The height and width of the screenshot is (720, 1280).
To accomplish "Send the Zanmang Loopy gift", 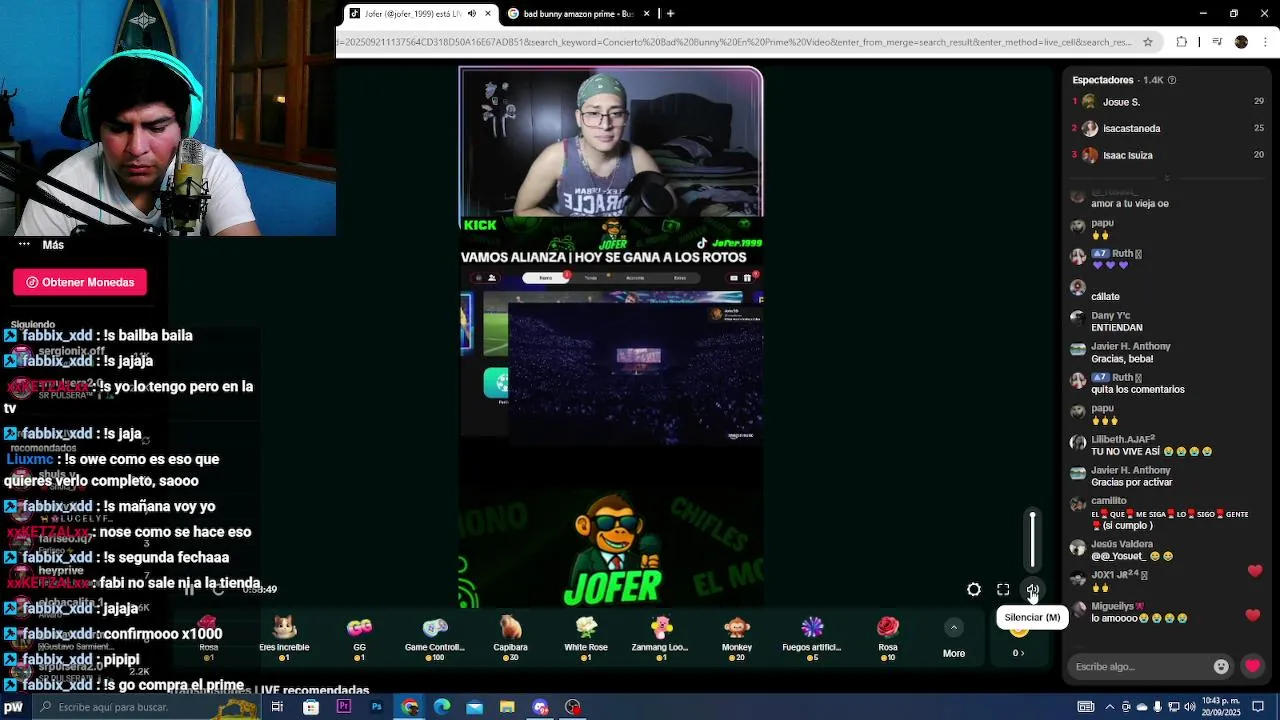I will 660,638.
